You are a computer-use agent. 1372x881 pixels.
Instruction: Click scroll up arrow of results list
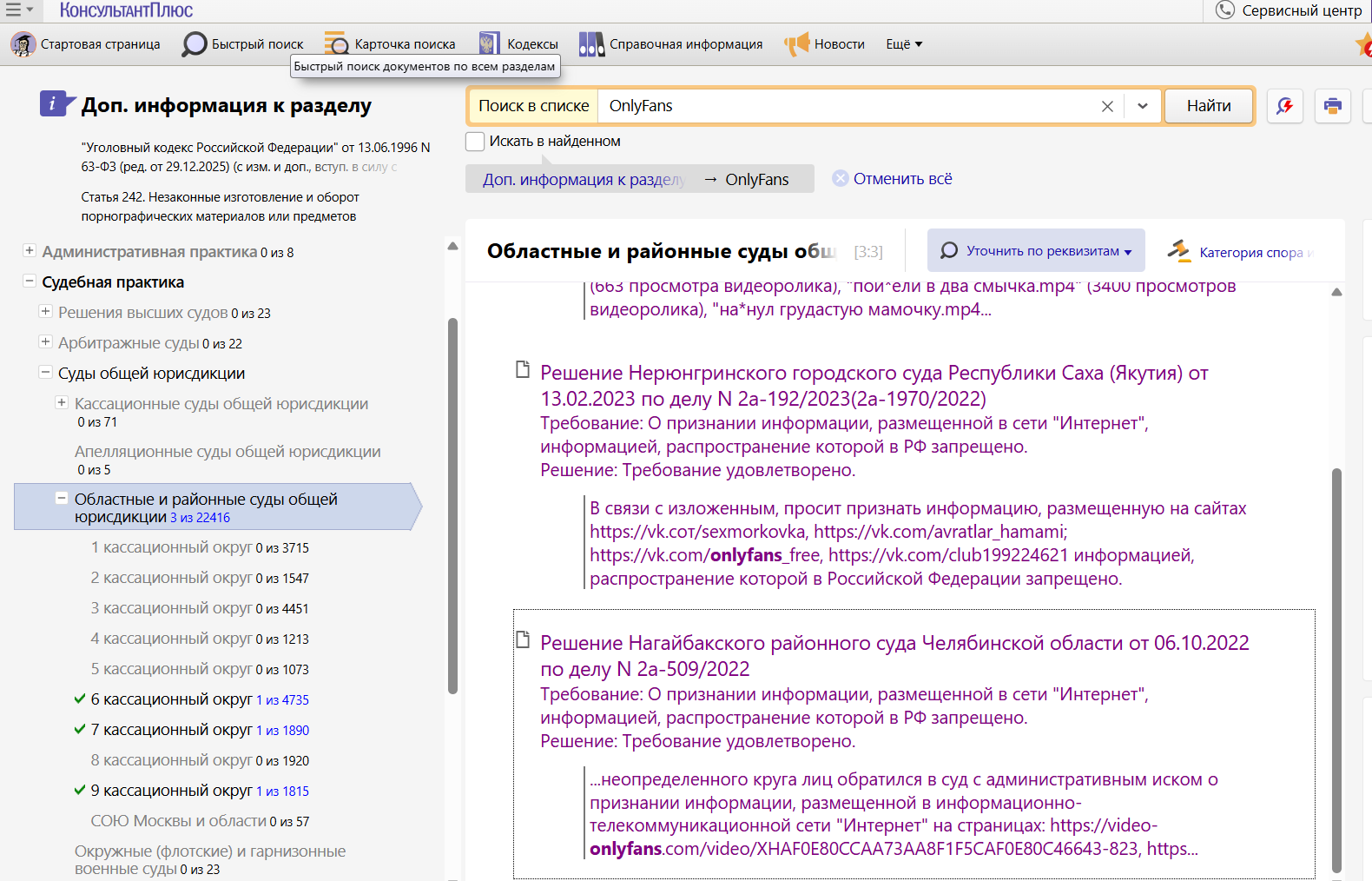[x=1336, y=292]
